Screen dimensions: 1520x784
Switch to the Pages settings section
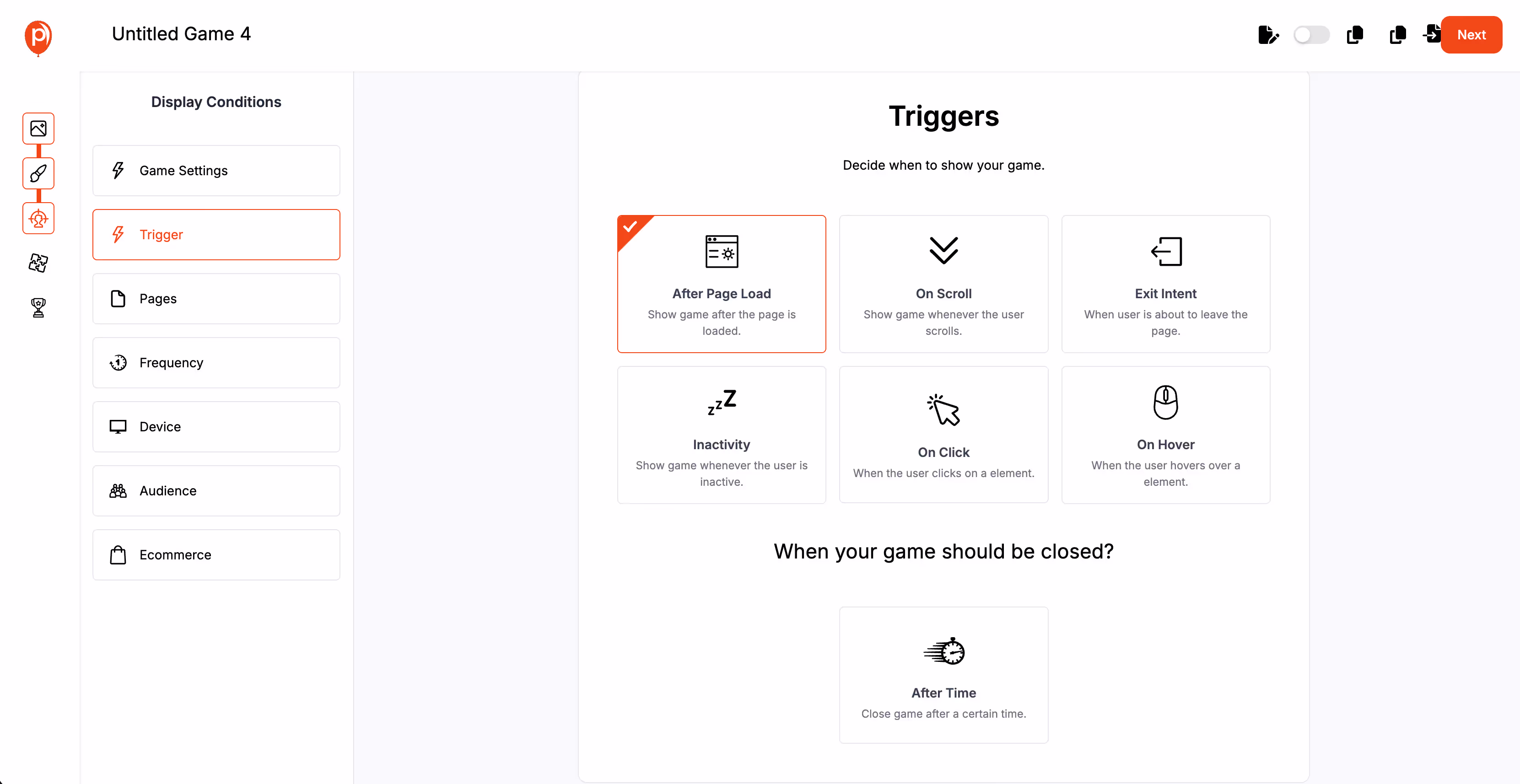[x=216, y=299]
